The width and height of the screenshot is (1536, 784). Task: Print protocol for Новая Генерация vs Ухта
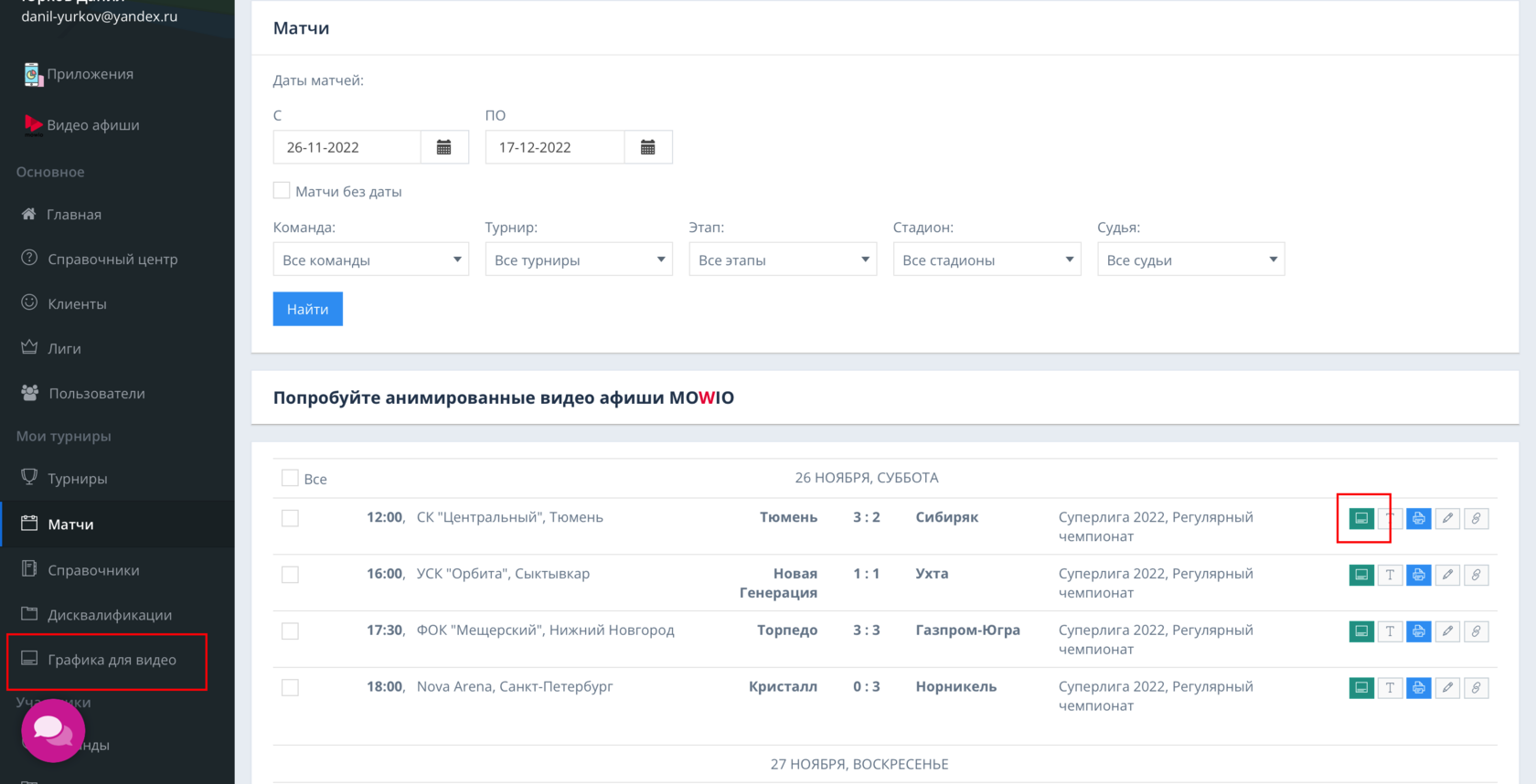1418,575
